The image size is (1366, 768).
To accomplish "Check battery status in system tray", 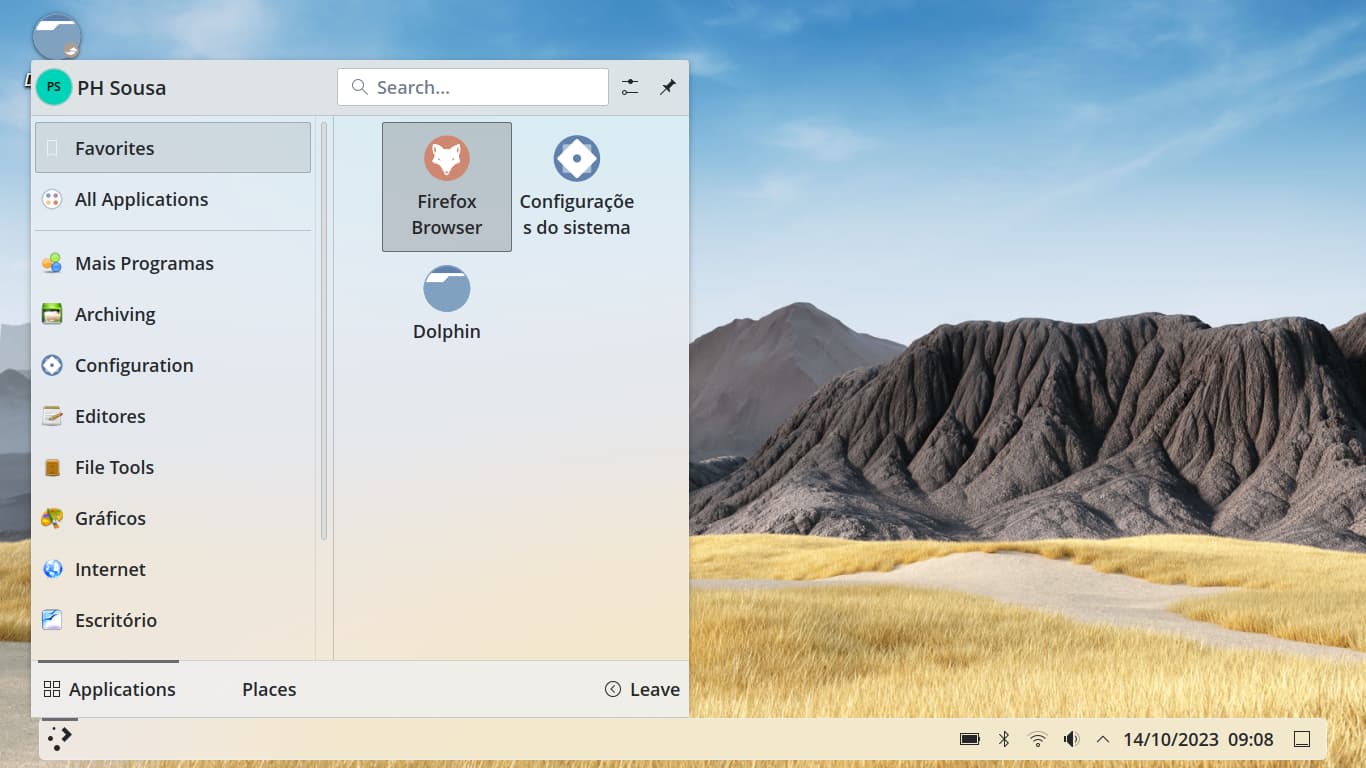I will pyautogui.click(x=969, y=739).
